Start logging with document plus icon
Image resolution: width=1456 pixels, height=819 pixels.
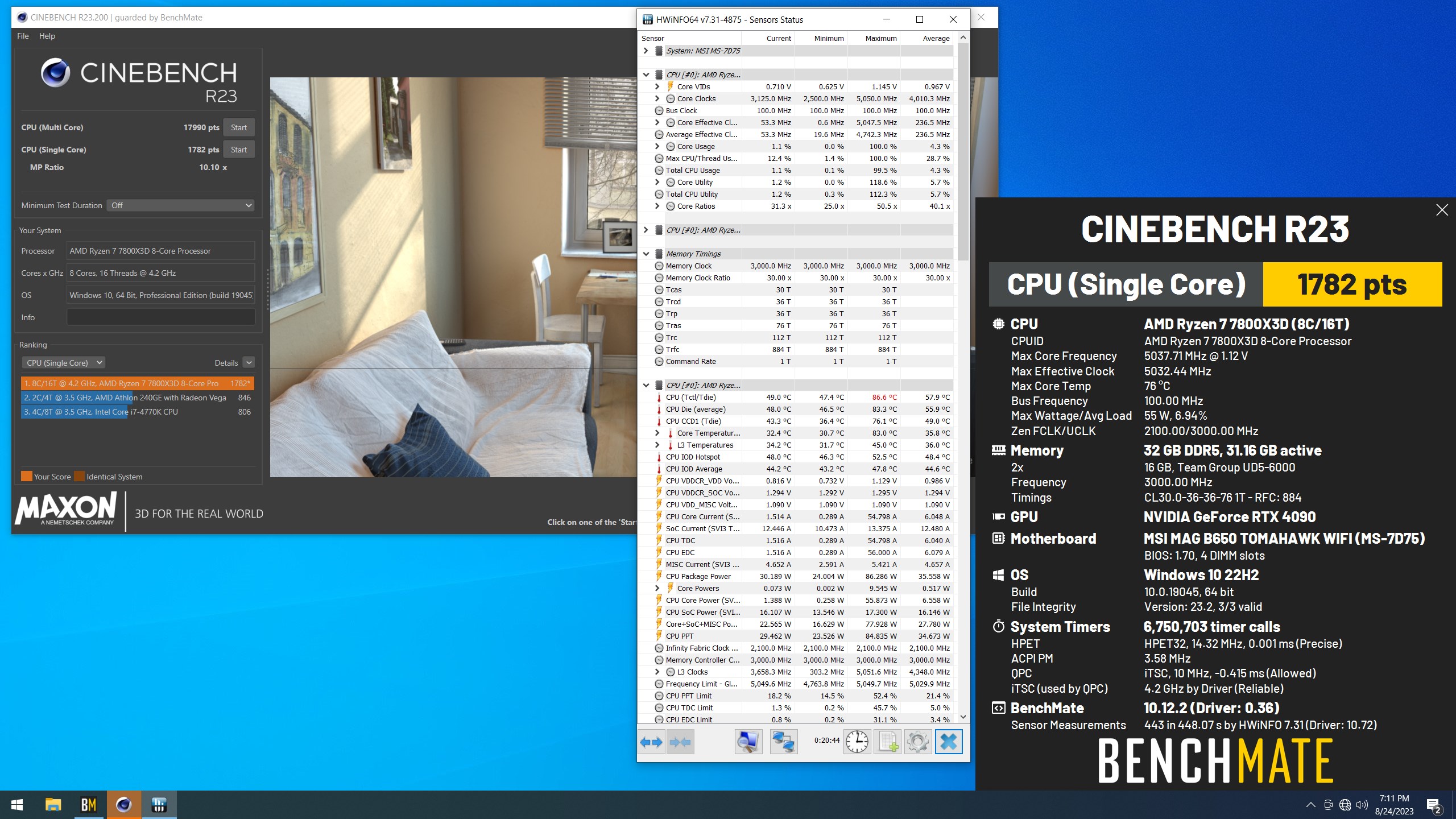click(x=888, y=742)
